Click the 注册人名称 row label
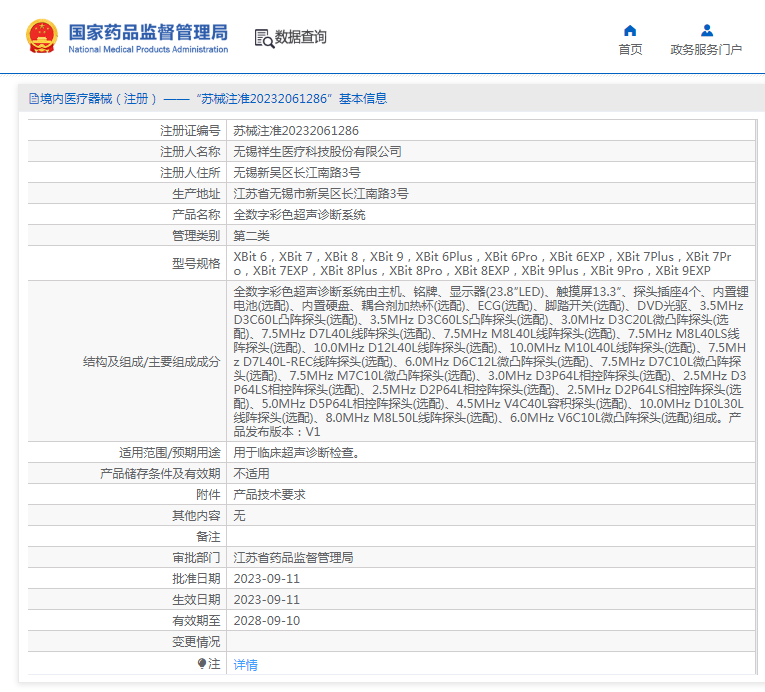The width and height of the screenshot is (765, 692). [190, 152]
